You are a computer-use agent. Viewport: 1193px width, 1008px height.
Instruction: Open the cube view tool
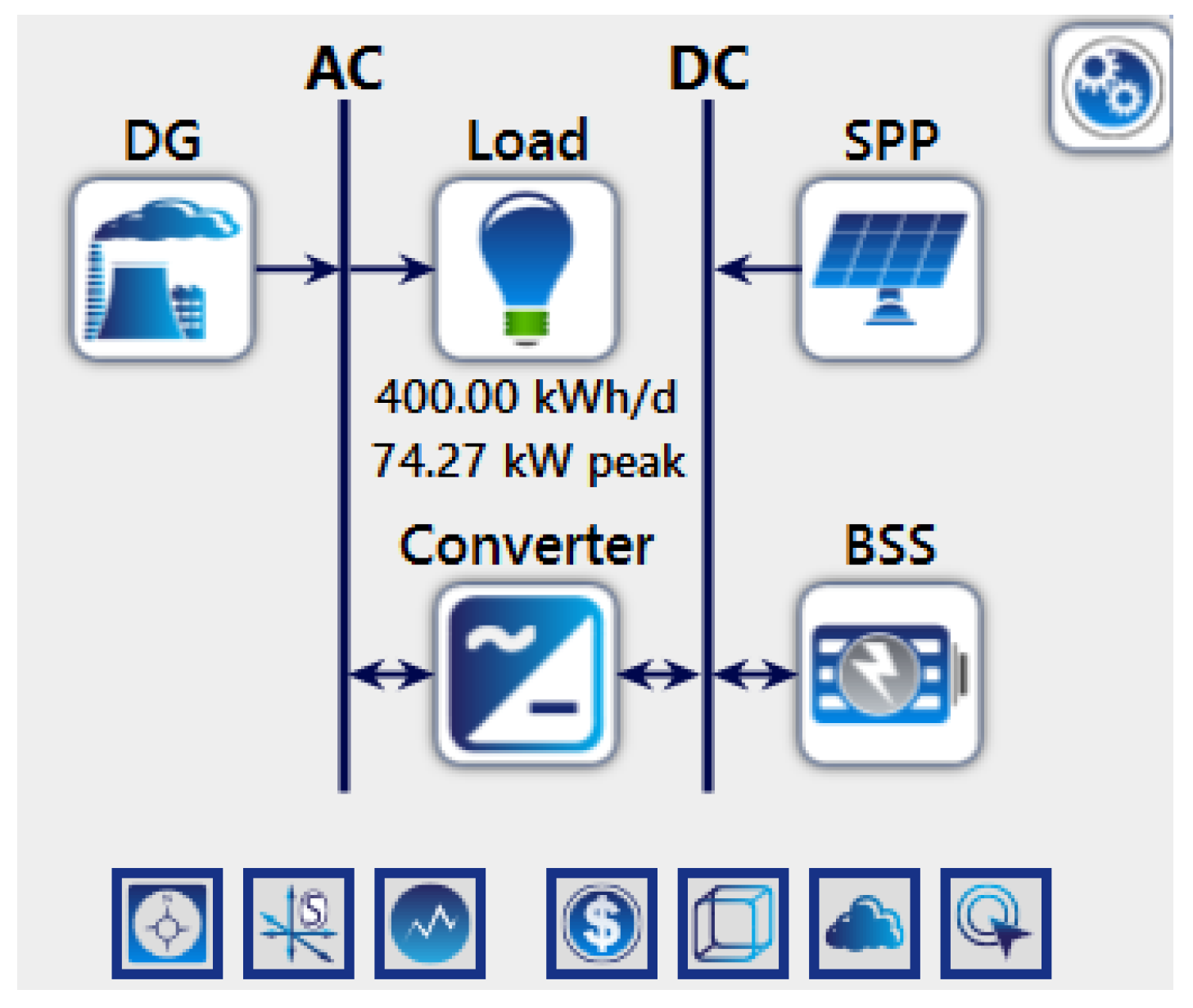(731, 921)
